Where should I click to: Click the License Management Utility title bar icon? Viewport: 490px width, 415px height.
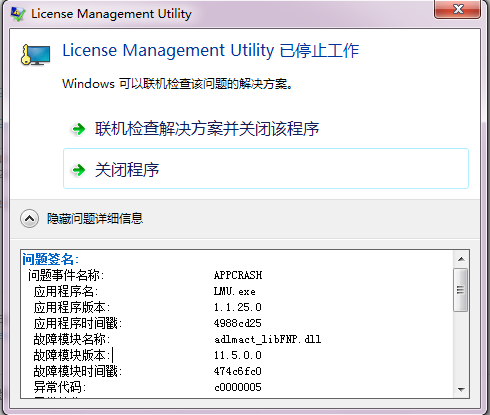click(18, 14)
